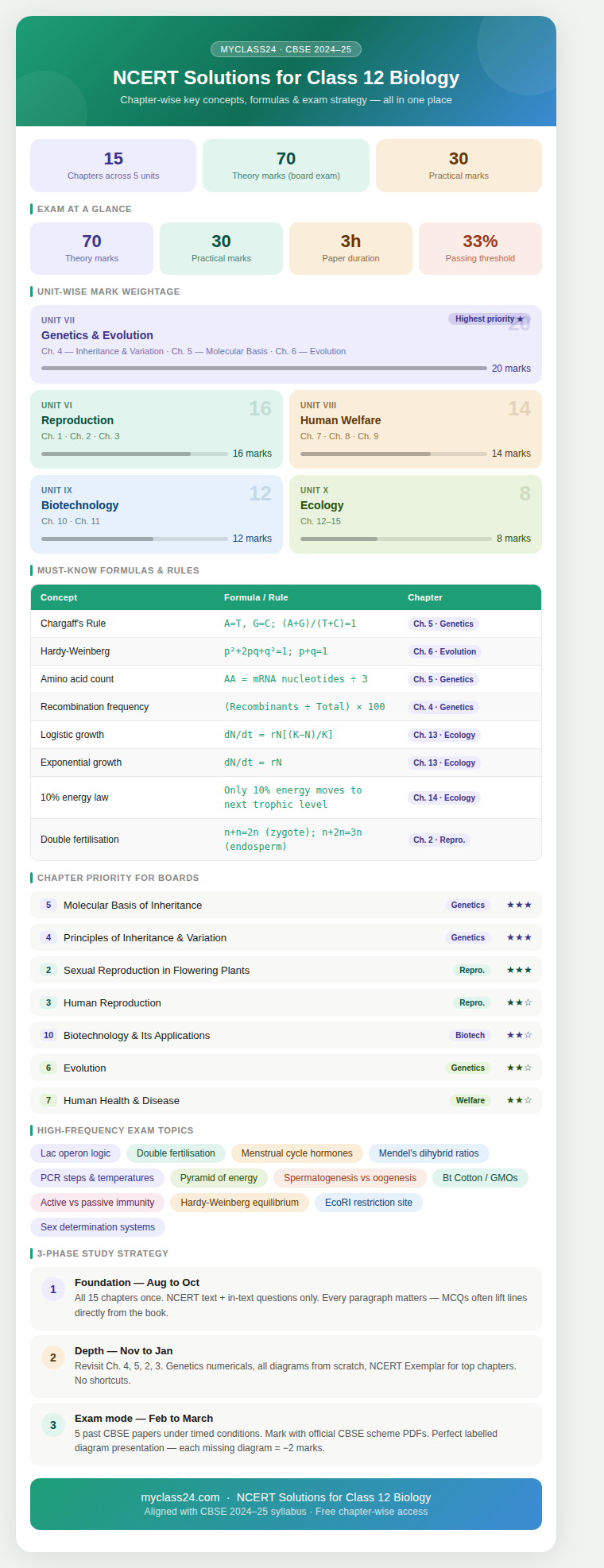The image size is (604, 1568).
Task: Select the Spermatogenesis vs oogenesis chip
Action: 350,1178
